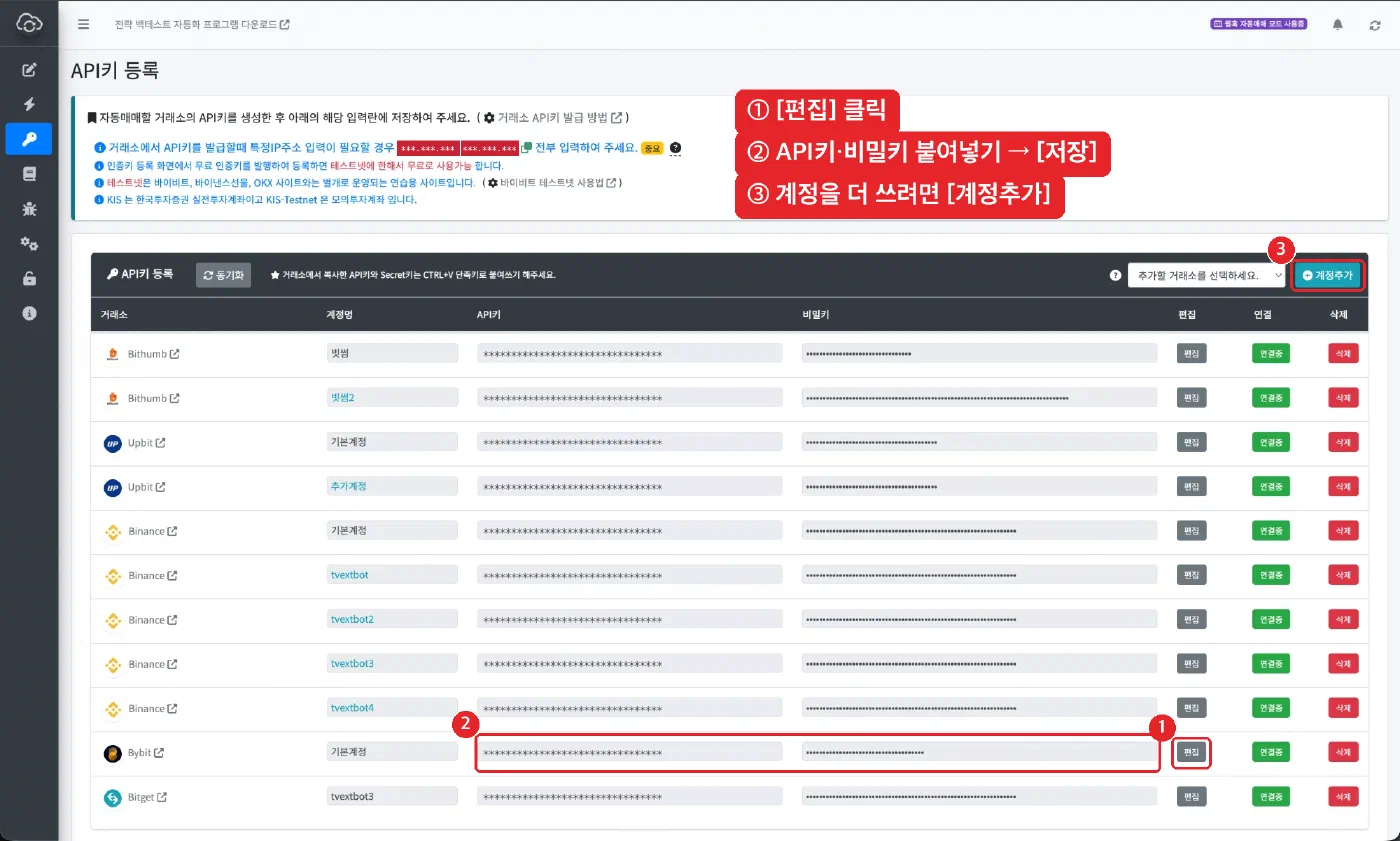The height and width of the screenshot is (841, 1400).
Task: Open the gears settings icon in sidebar
Action: (29, 244)
